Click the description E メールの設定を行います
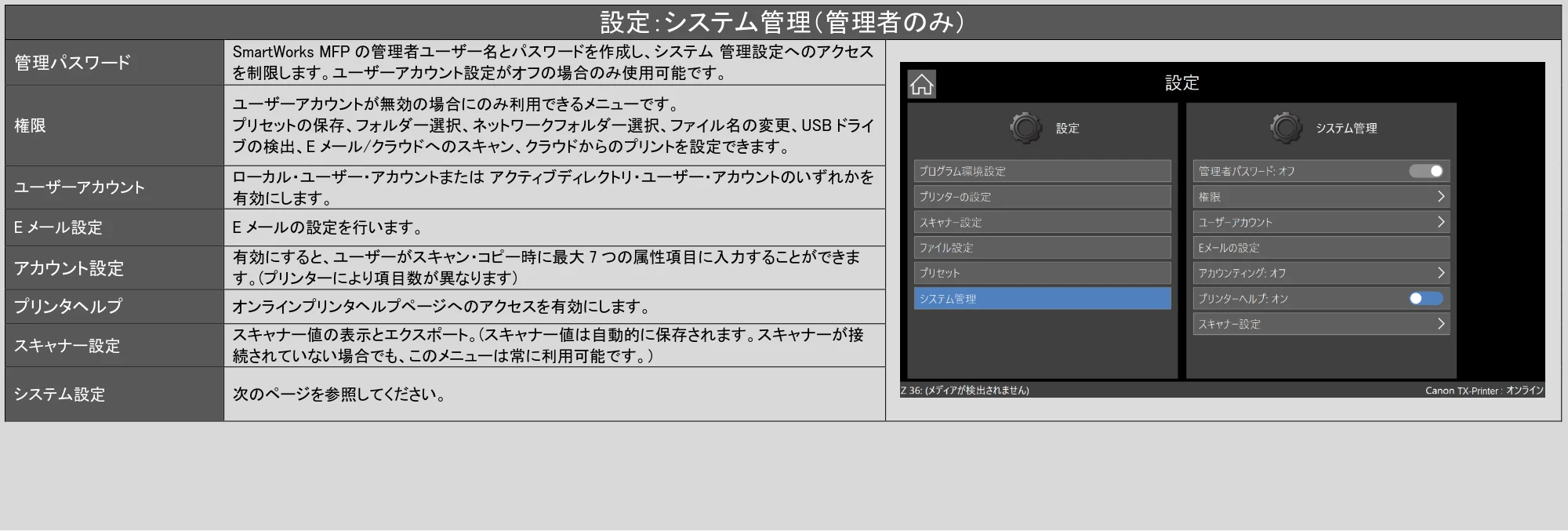This screenshot has height=531, width=1568. [328, 227]
